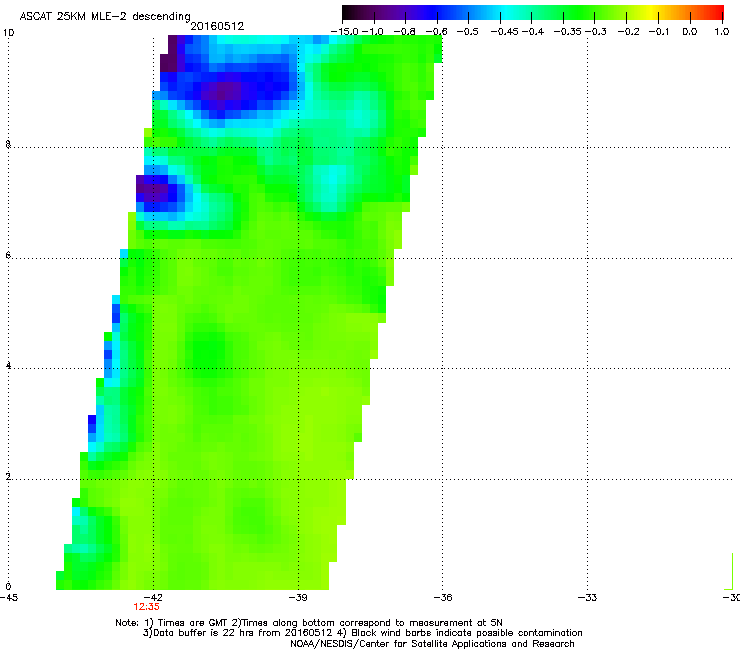Select colorbar label -1.0
This screenshot has width=740, height=650.
pyautogui.click(x=373, y=32)
